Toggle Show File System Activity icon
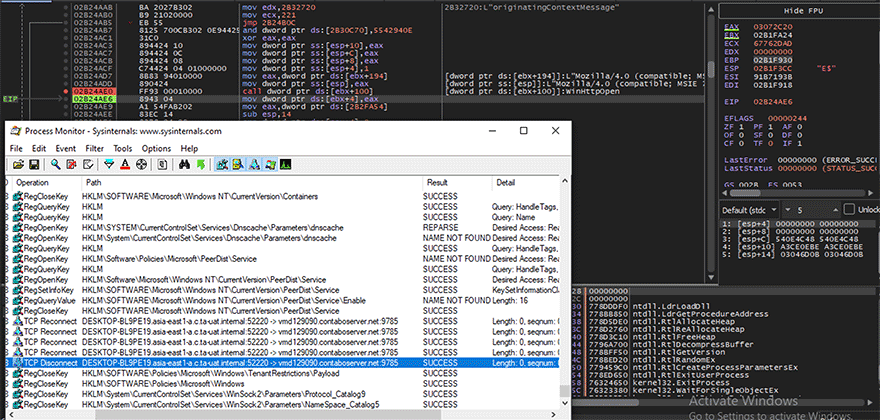Image resolution: width=880 pixels, height=420 pixels. (x=238, y=165)
